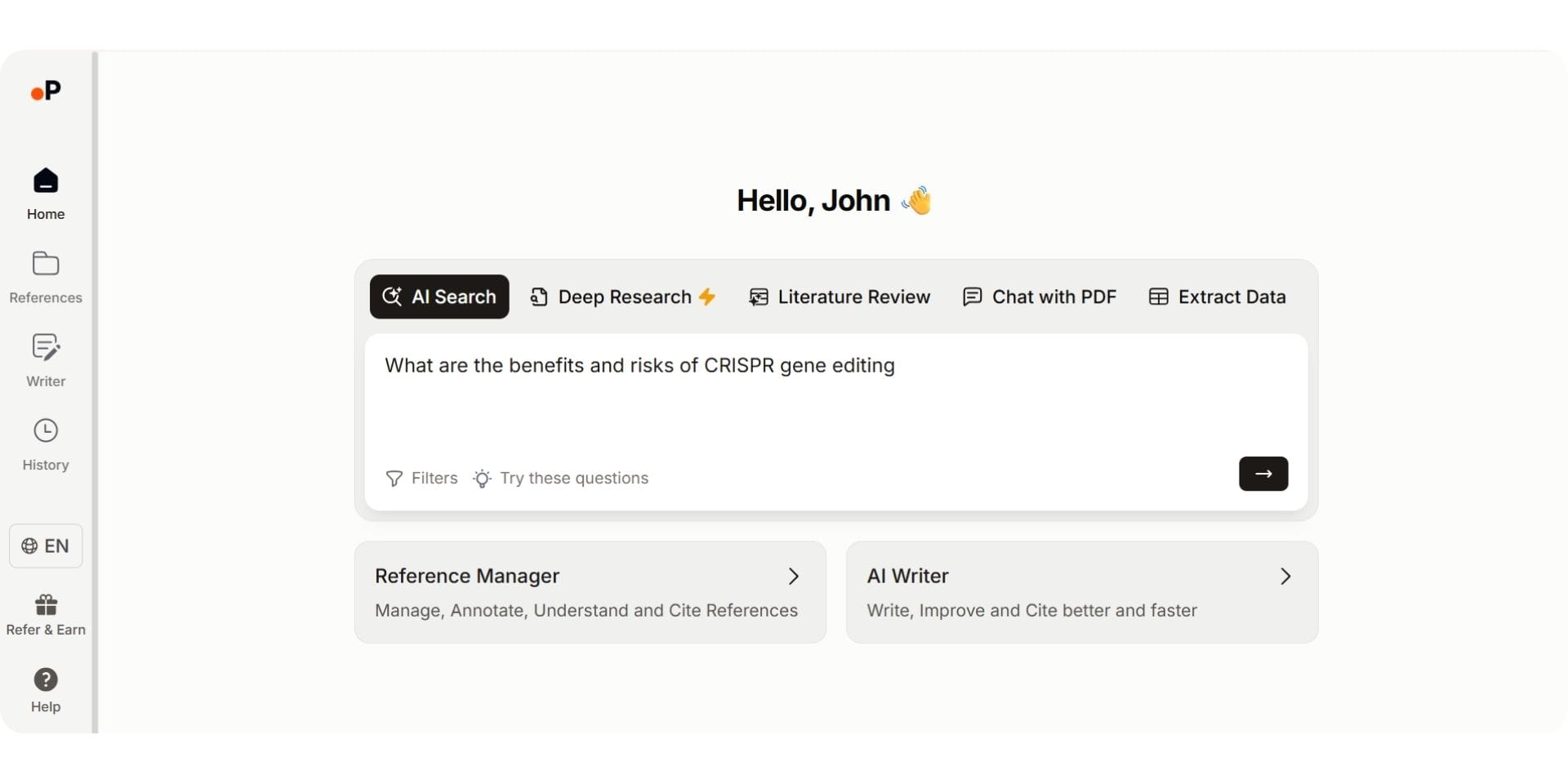The image size is (1568, 784).
Task: Switch to the Extract Data tab
Action: (1217, 296)
